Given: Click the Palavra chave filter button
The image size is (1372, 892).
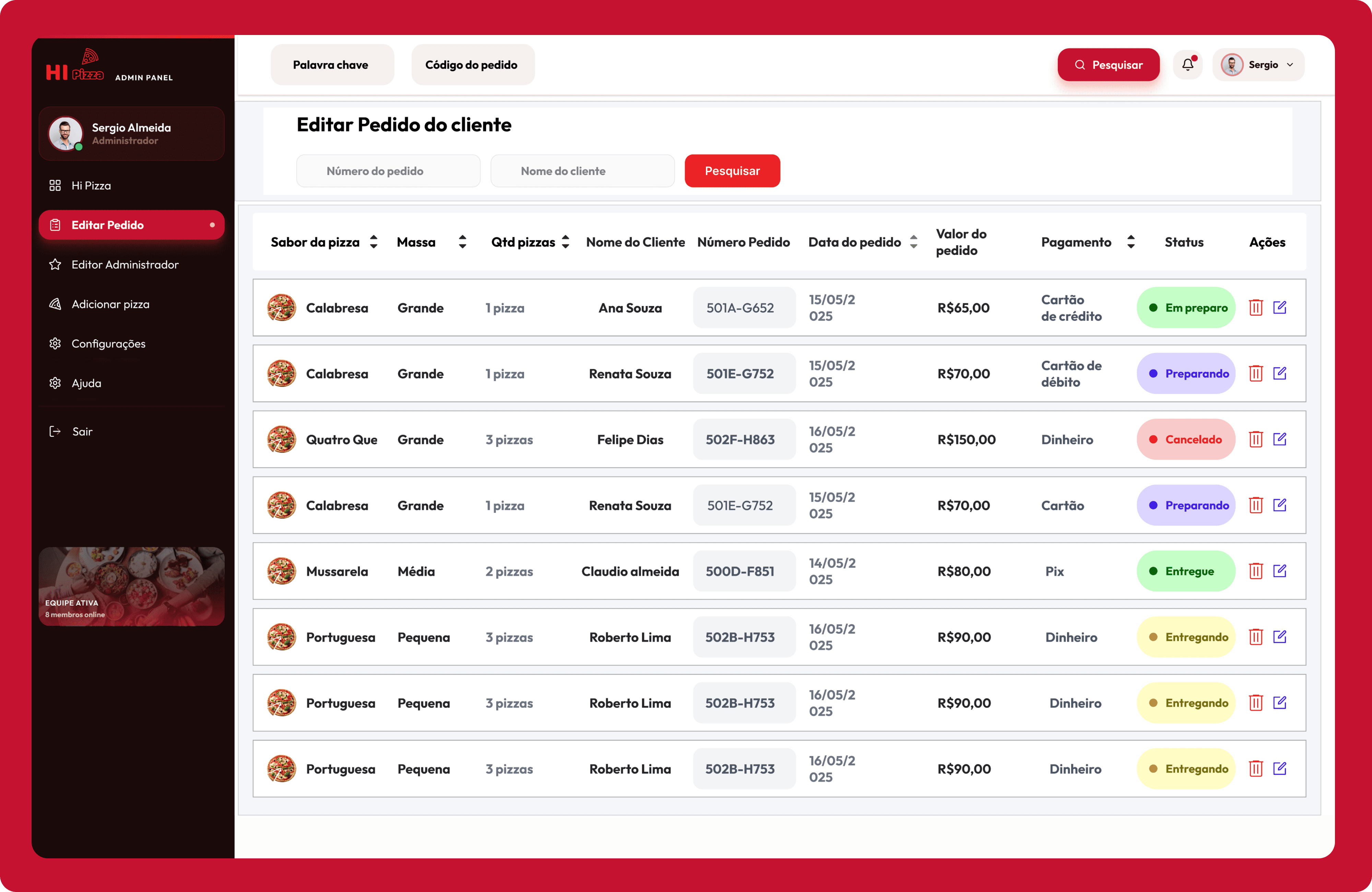Looking at the screenshot, I should [332, 64].
